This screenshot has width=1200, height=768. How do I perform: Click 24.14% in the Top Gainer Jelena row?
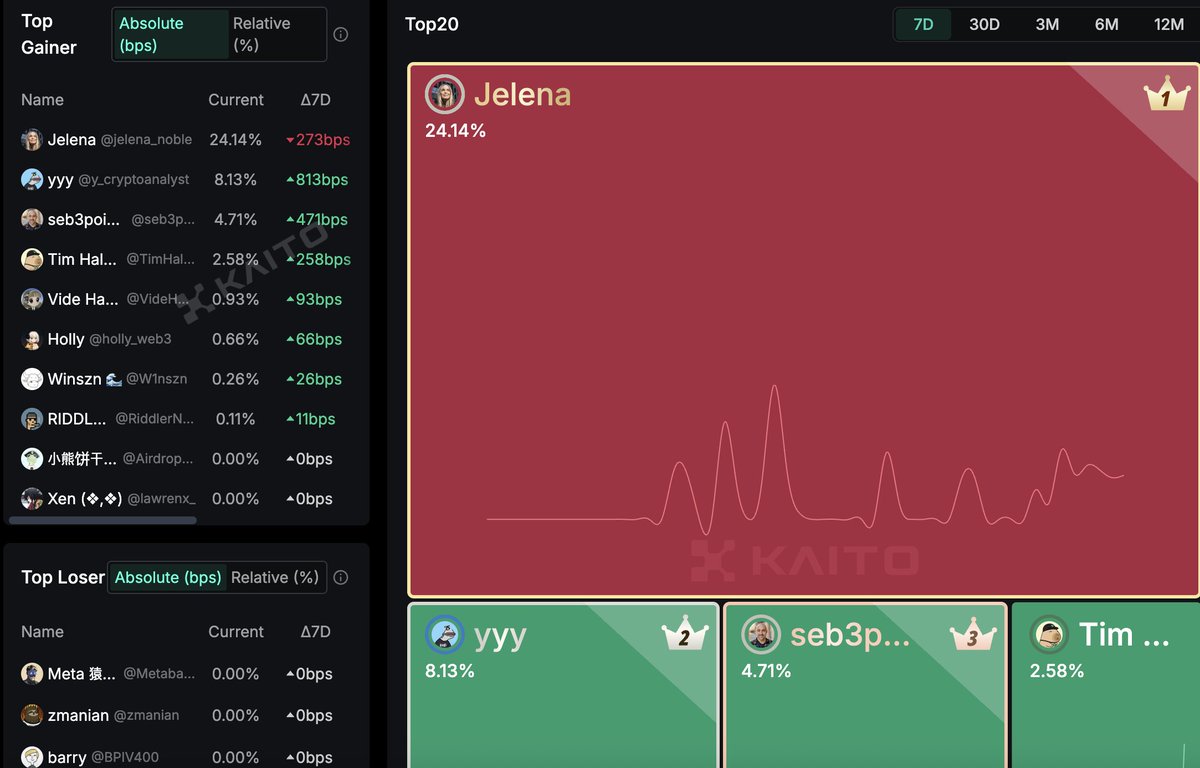tap(236, 140)
